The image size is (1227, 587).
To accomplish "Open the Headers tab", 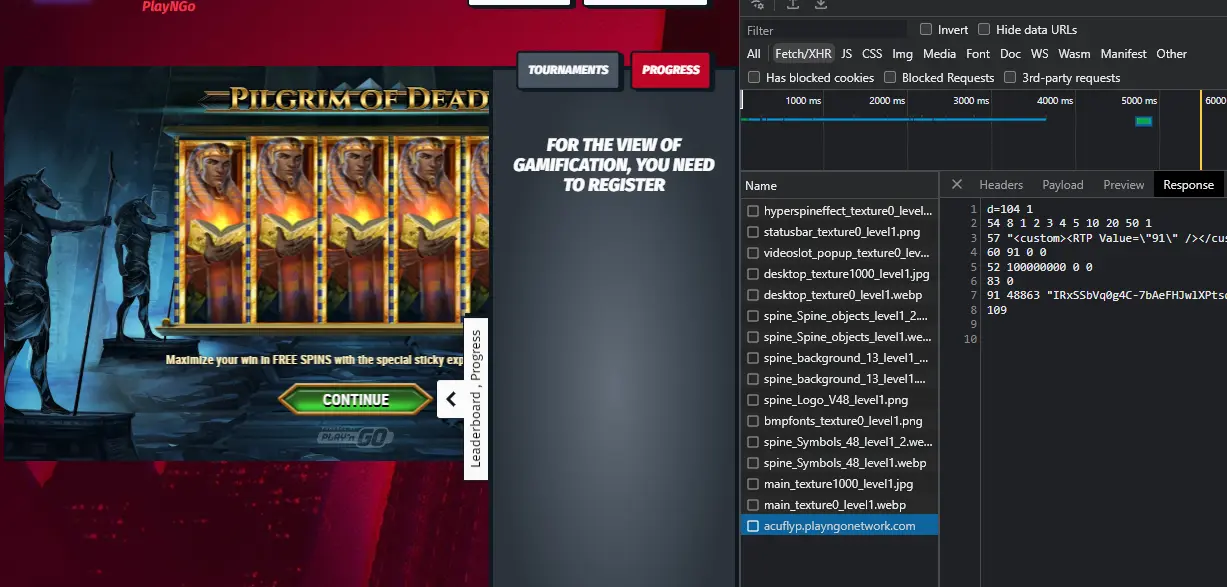I will click(1001, 185).
